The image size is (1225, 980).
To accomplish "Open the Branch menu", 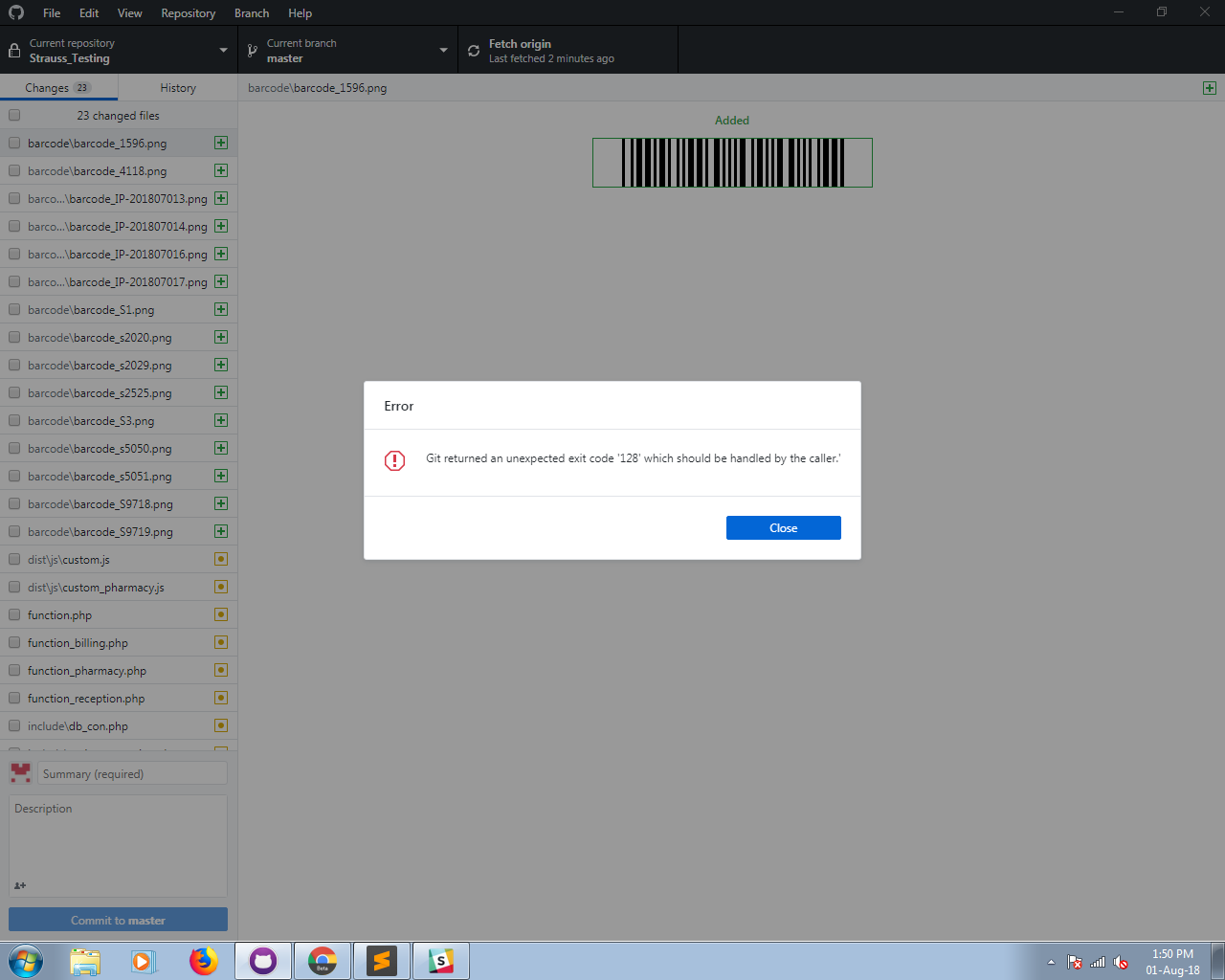I will (x=251, y=12).
